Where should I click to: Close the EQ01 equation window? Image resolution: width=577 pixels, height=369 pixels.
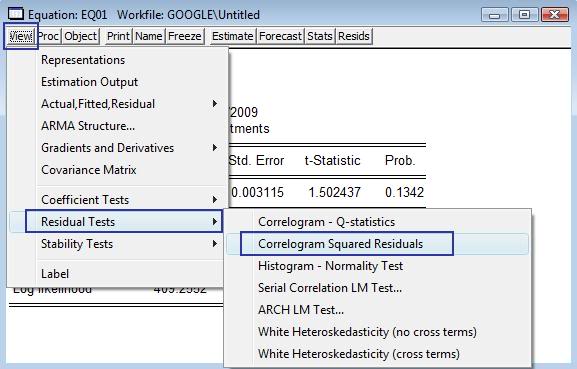point(555,15)
